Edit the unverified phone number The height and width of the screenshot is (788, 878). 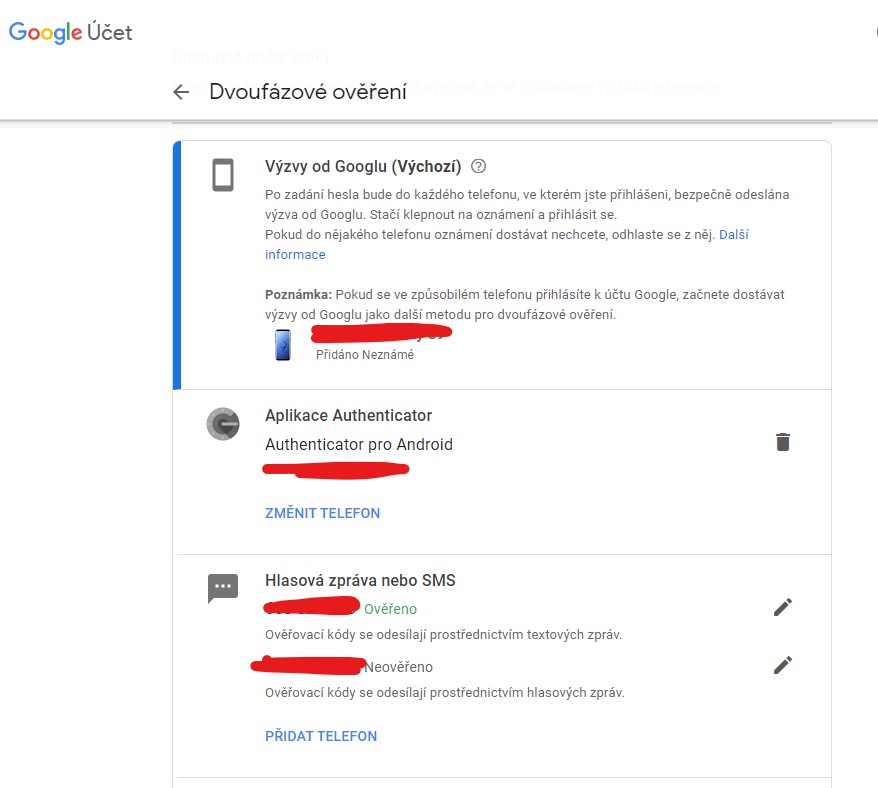click(783, 664)
